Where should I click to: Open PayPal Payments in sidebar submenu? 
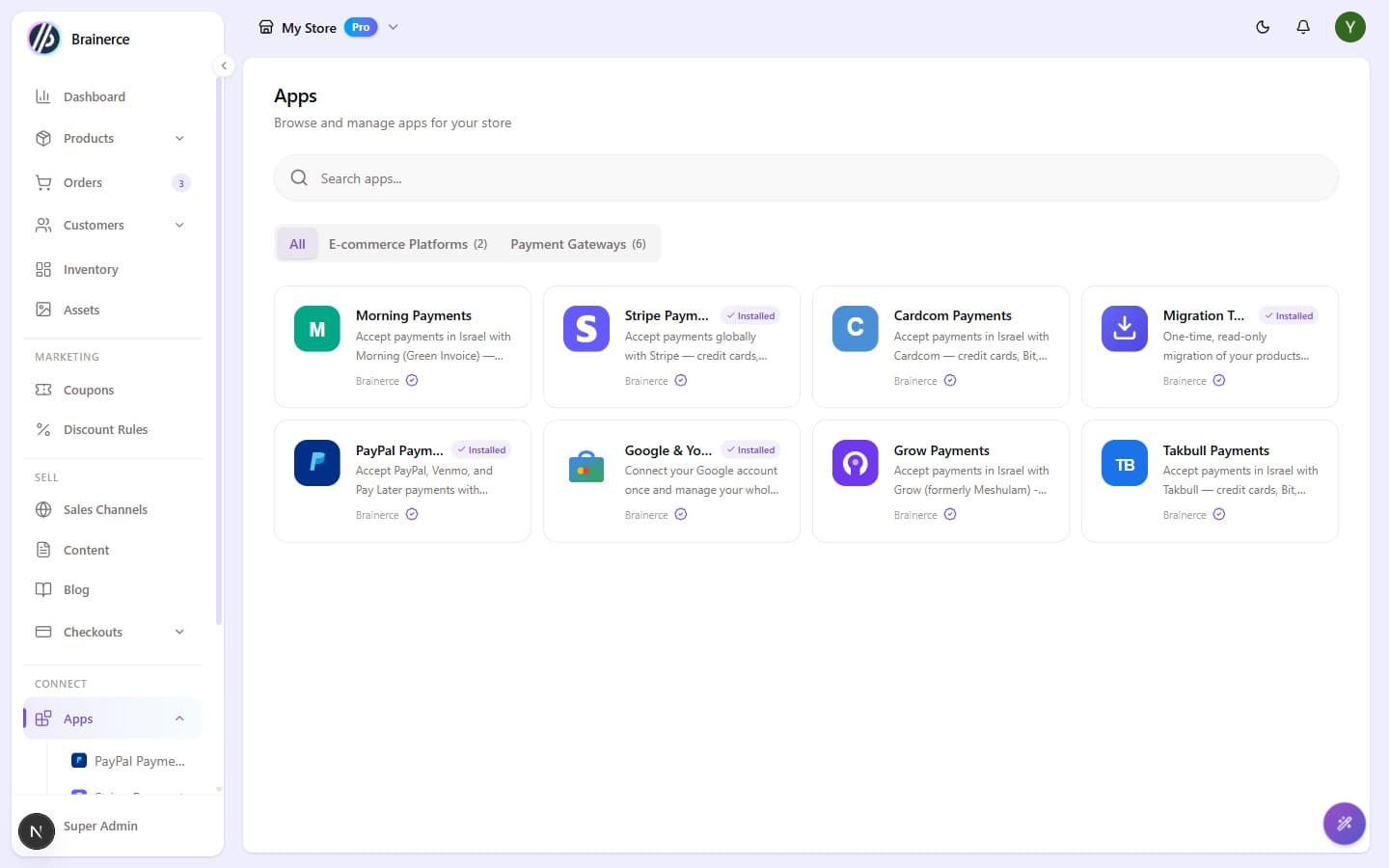click(128, 761)
